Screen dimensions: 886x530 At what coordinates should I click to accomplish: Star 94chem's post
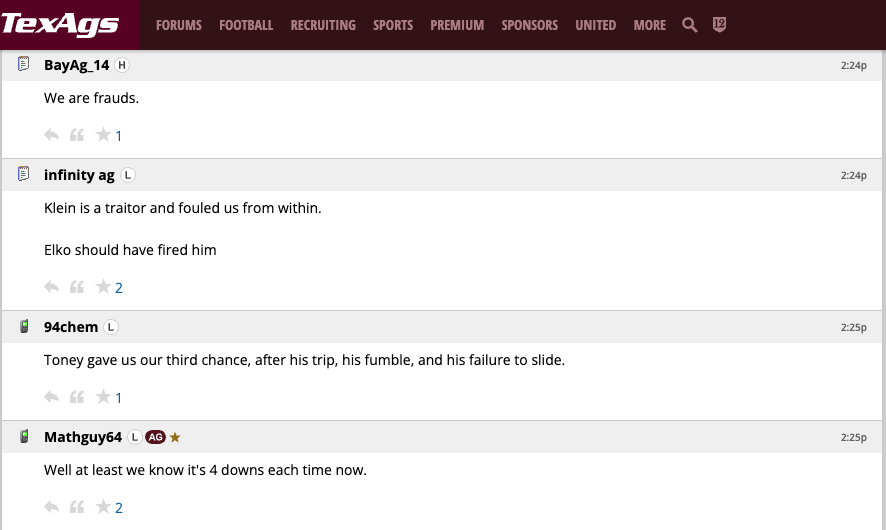[x=103, y=397]
